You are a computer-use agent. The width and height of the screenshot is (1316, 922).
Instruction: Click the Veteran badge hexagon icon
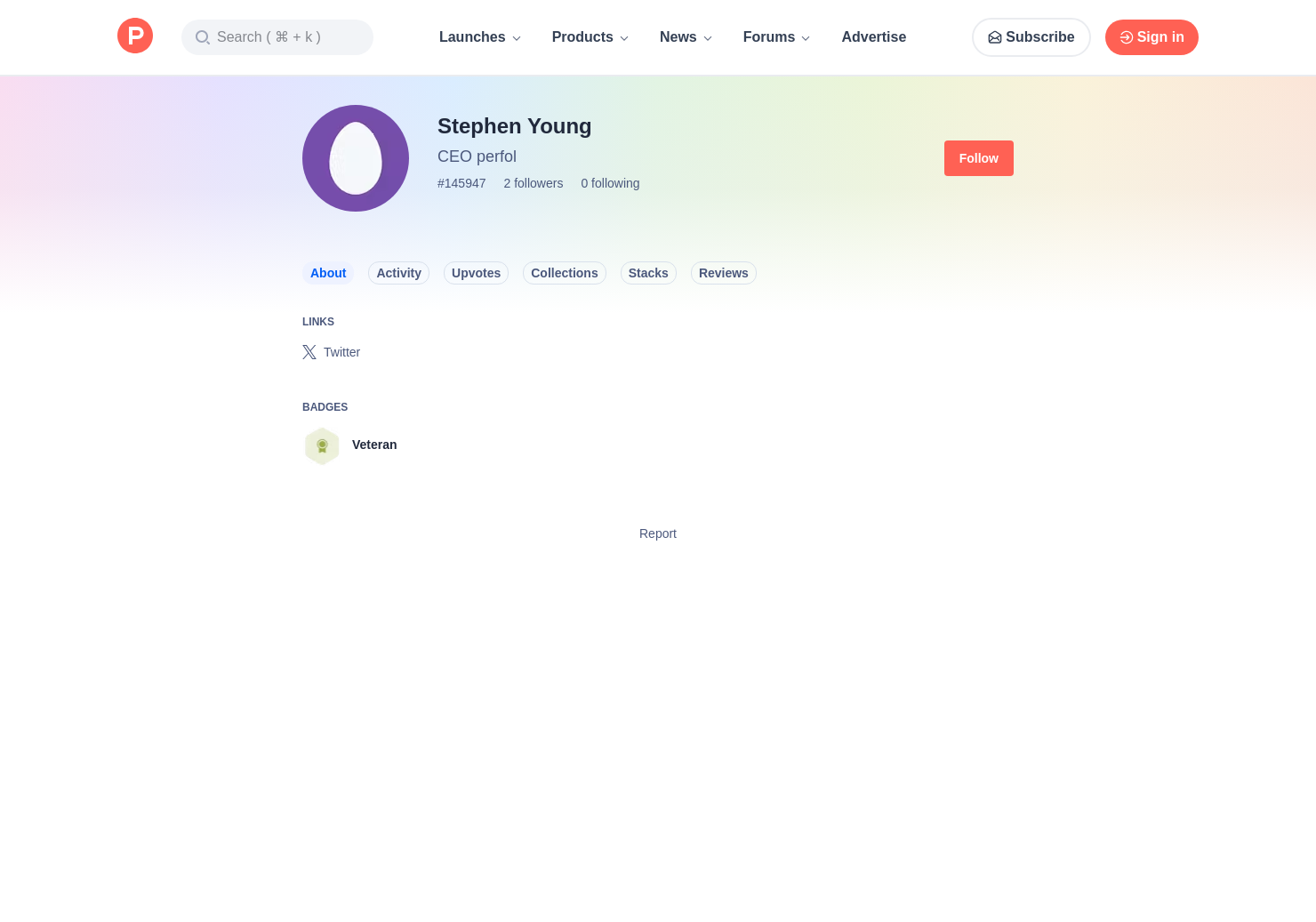coord(322,446)
